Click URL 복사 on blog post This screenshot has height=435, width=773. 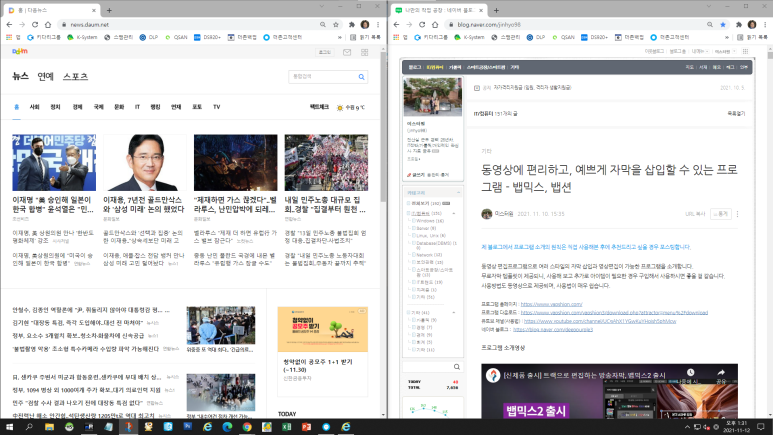[695, 214]
